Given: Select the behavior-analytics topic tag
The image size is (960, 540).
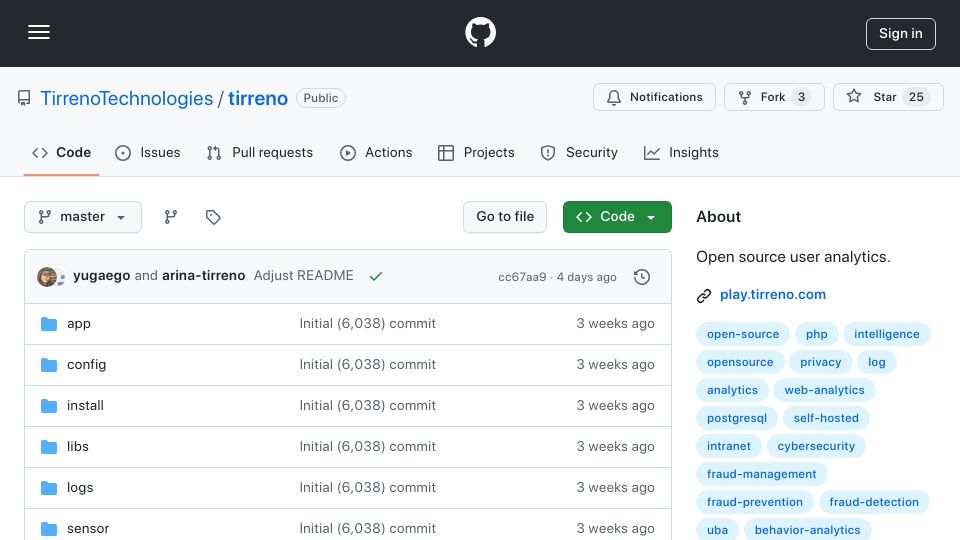Looking at the screenshot, I should [807, 531].
